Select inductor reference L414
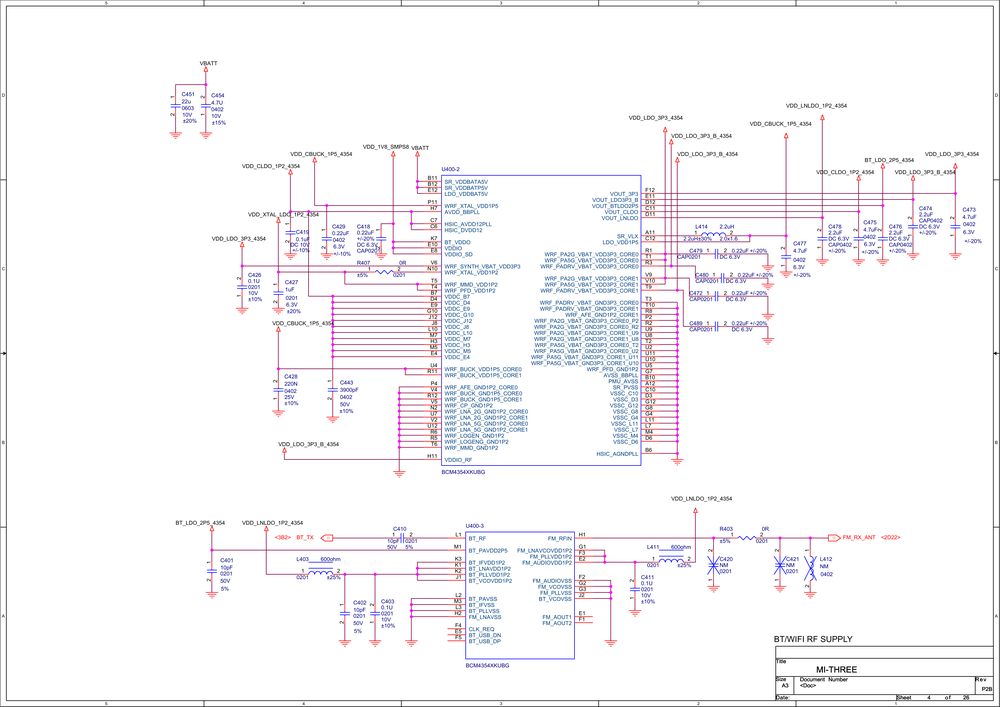 point(702,227)
